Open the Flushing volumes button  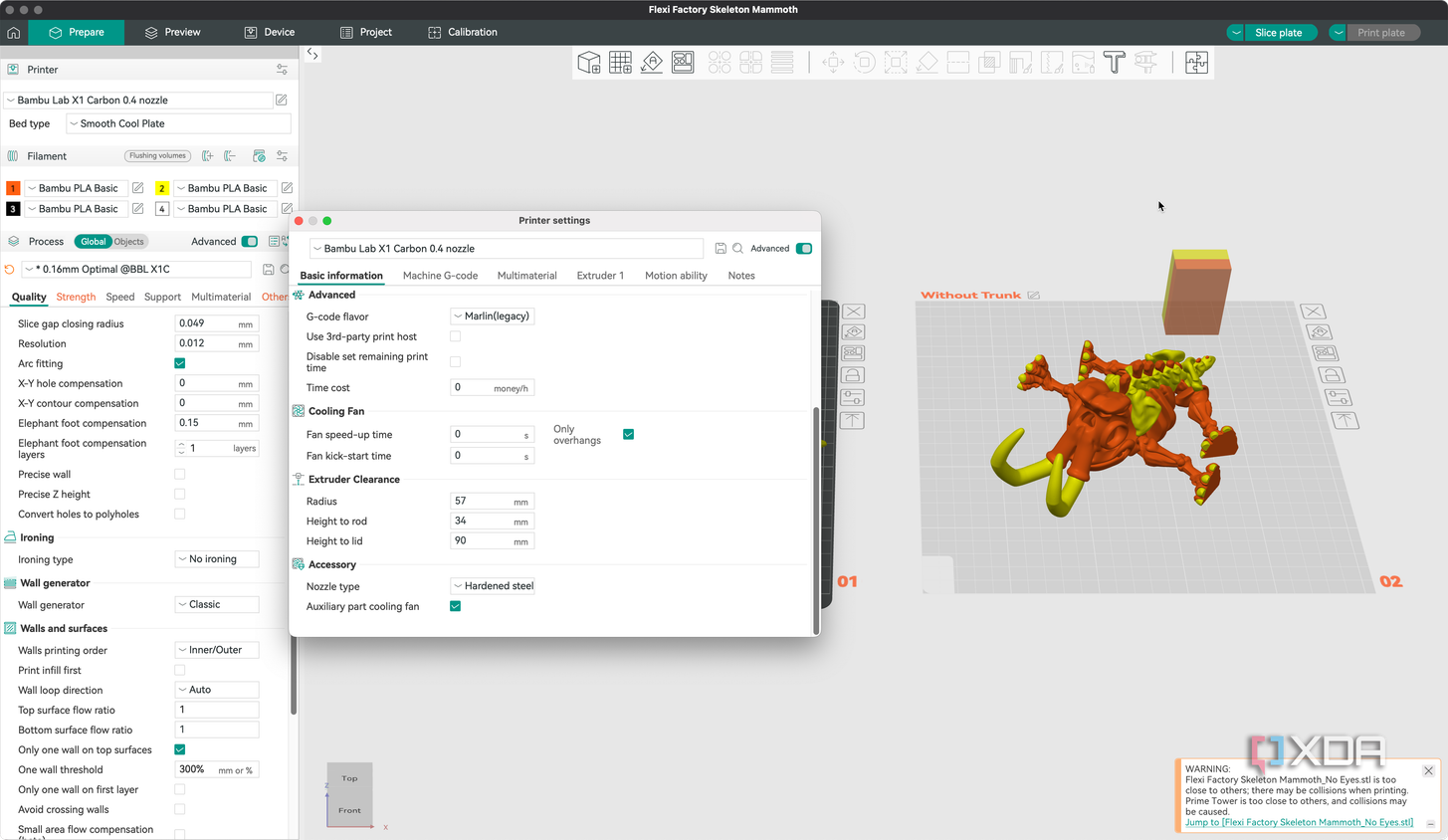point(157,156)
